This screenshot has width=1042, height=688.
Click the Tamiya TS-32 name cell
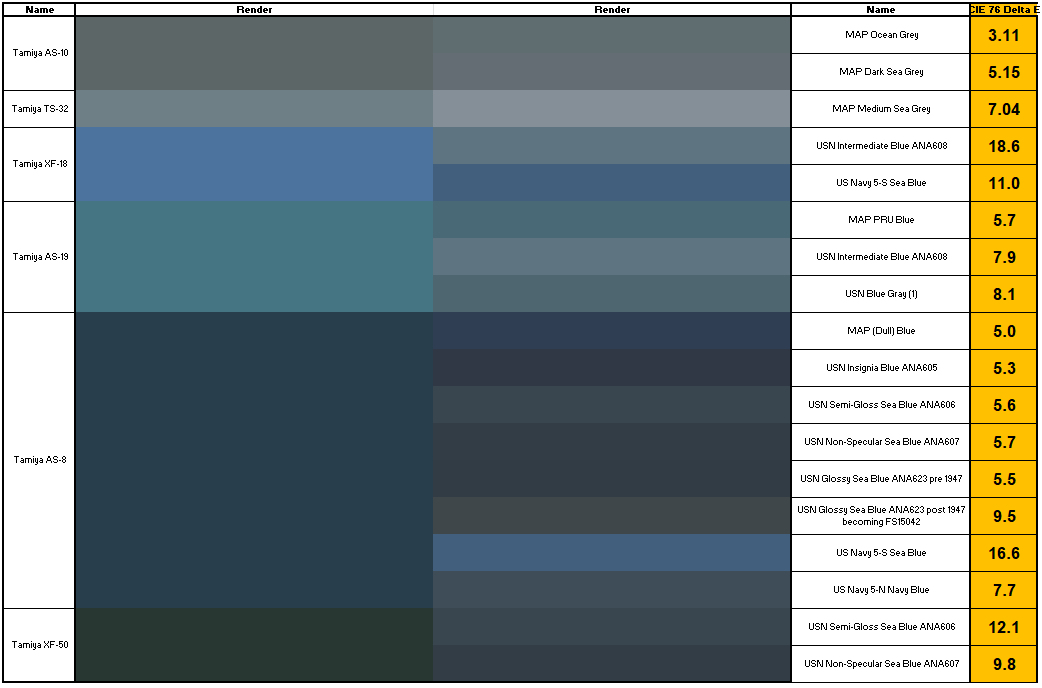[x=40, y=109]
